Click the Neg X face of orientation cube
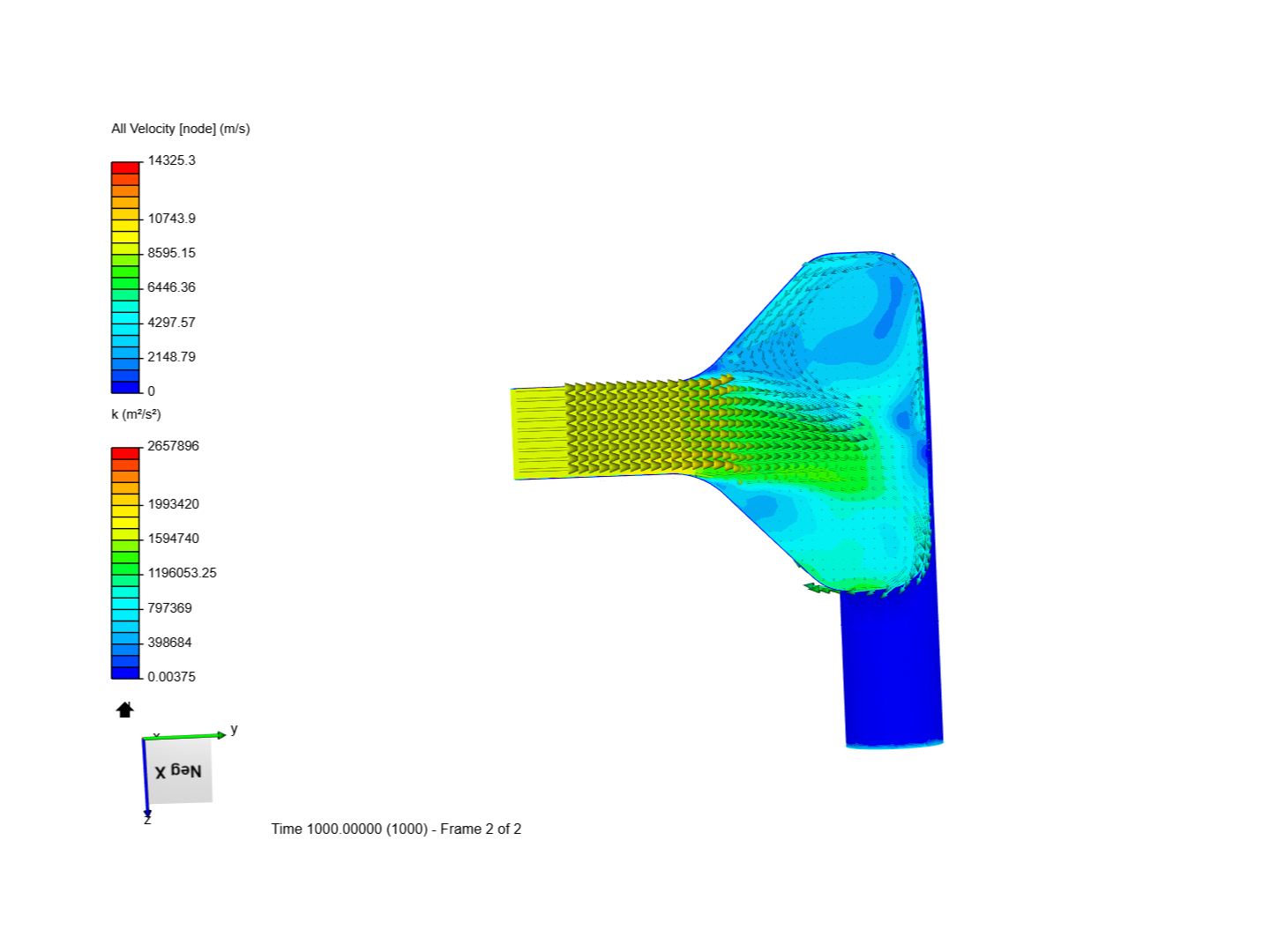Viewport: 1270px width, 952px height. [x=178, y=770]
